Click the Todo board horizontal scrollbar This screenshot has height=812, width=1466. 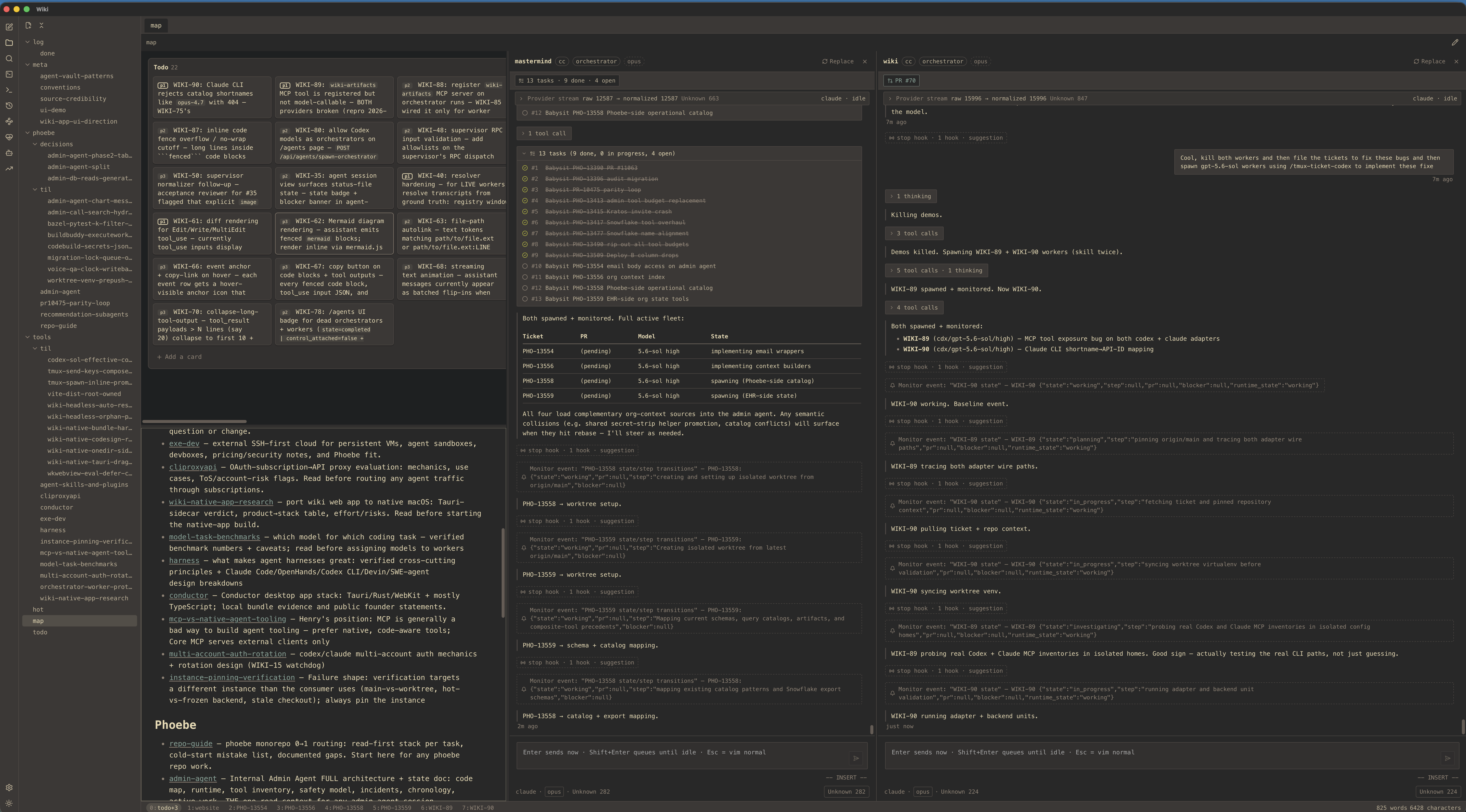click(x=195, y=422)
